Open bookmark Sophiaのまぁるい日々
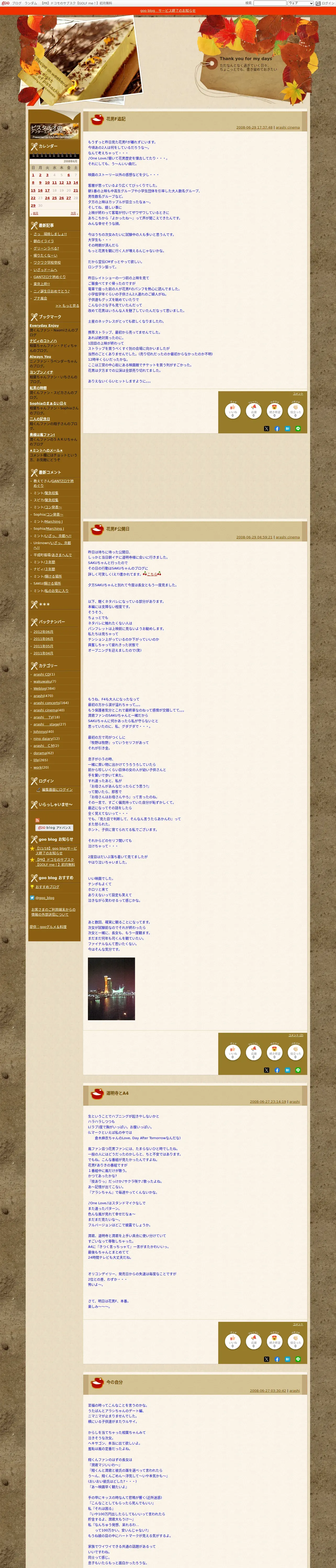This screenshot has height=1568, width=336. (48, 403)
